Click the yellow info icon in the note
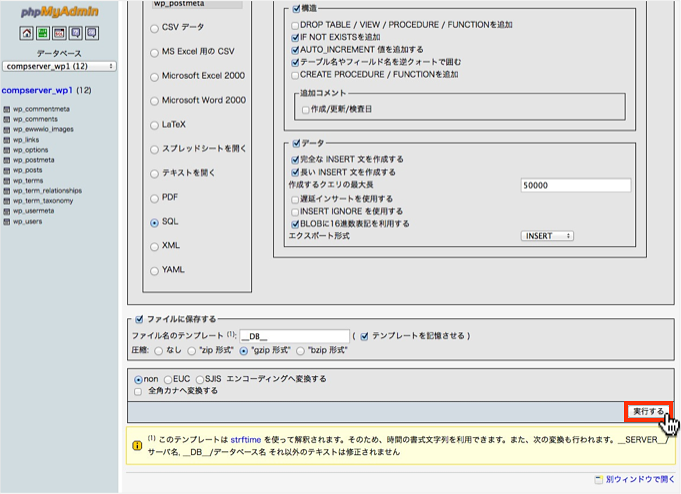This screenshot has height=494, width=681. (137, 446)
